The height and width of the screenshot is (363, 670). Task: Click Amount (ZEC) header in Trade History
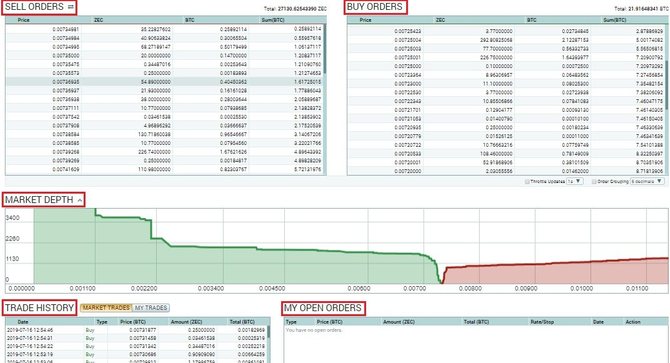point(186,322)
